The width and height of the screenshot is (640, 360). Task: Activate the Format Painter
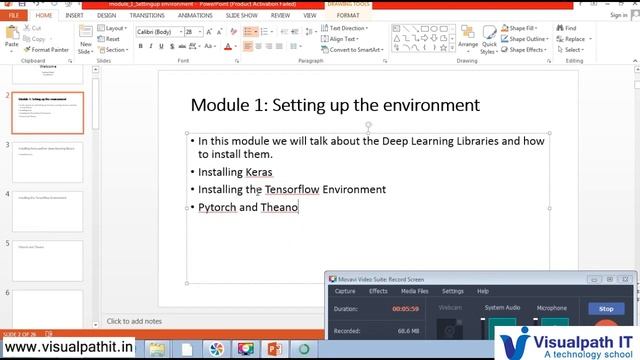pos(46,49)
